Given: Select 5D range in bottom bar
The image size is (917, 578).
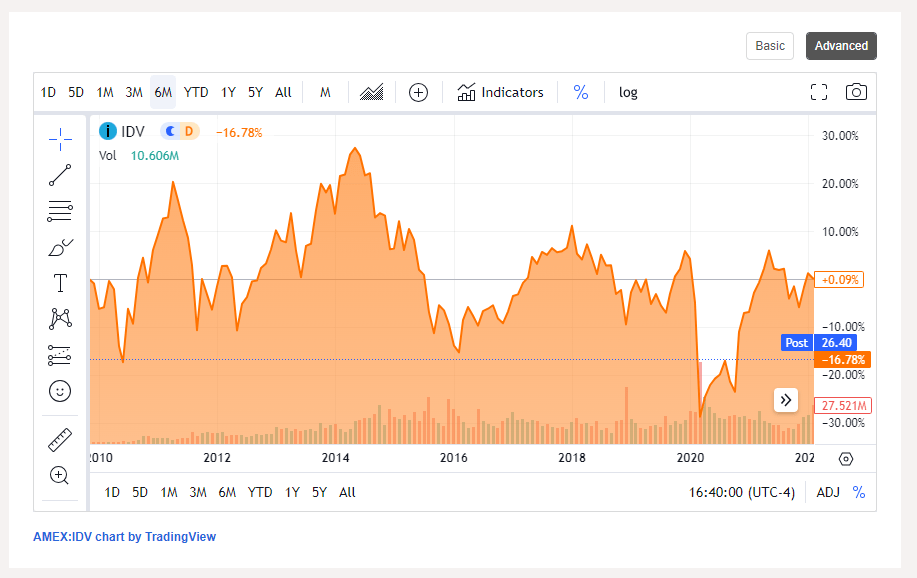Looking at the screenshot, I should [140, 493].
